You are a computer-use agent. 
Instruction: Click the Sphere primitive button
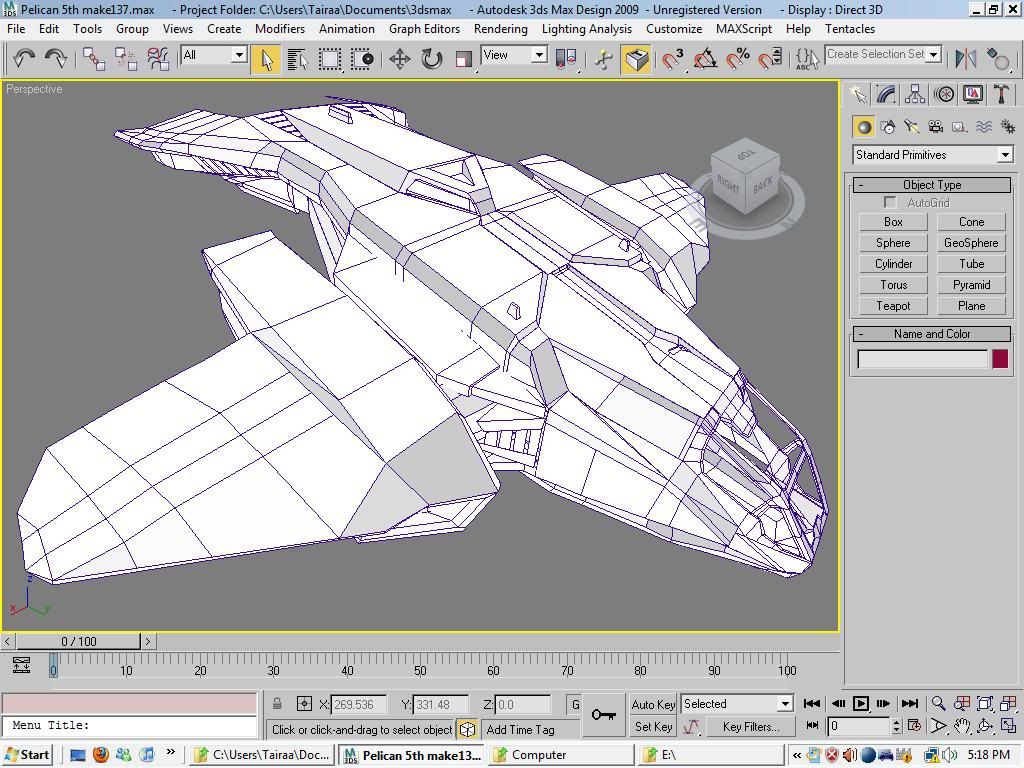click(x=893, y=243)
